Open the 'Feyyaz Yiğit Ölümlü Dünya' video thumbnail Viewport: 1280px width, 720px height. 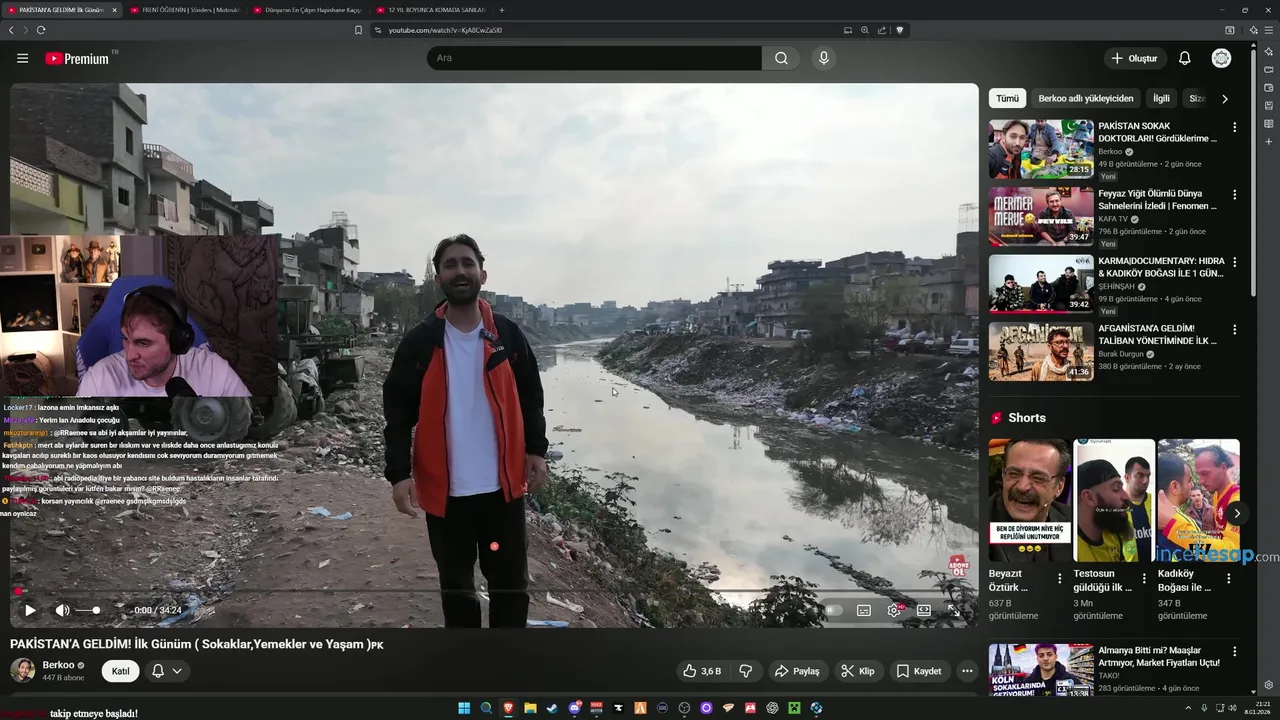1041,217
